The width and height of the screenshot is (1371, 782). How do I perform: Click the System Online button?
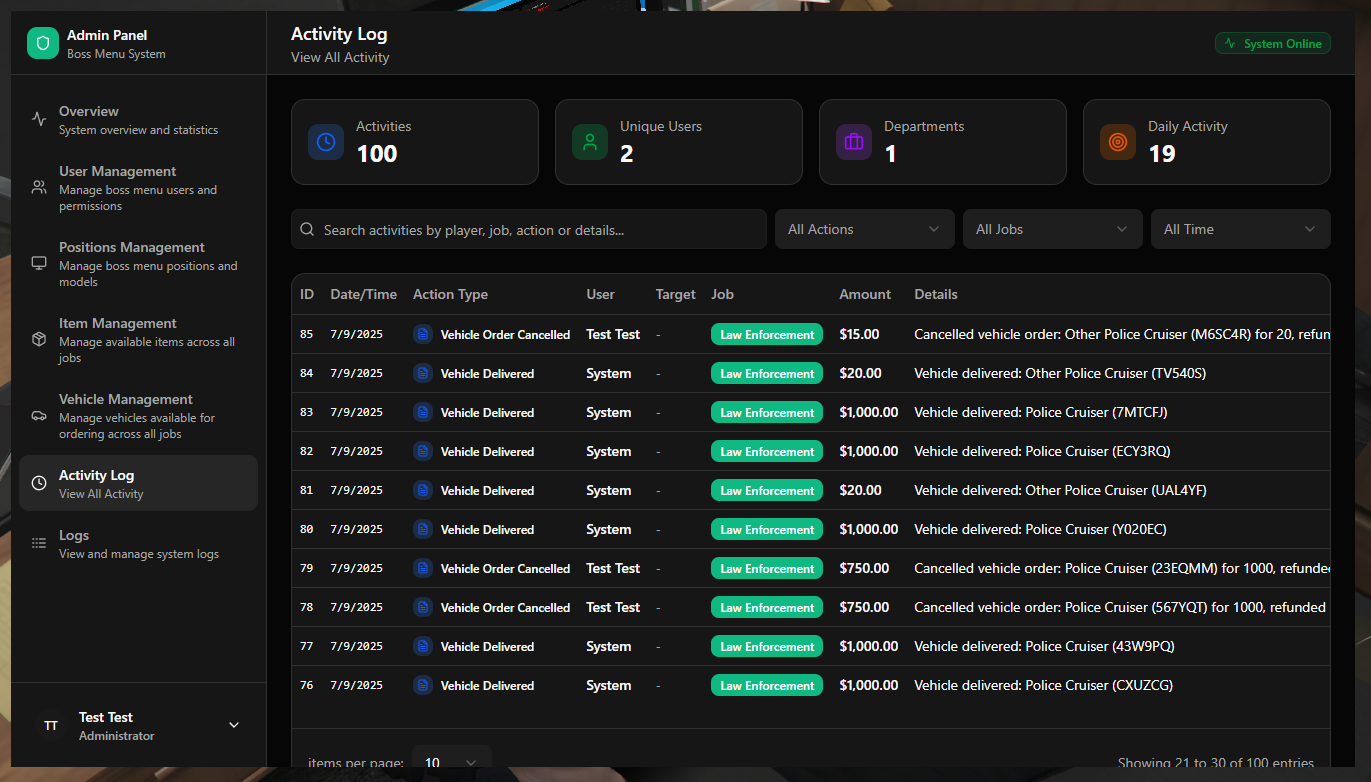point(1272,43)
